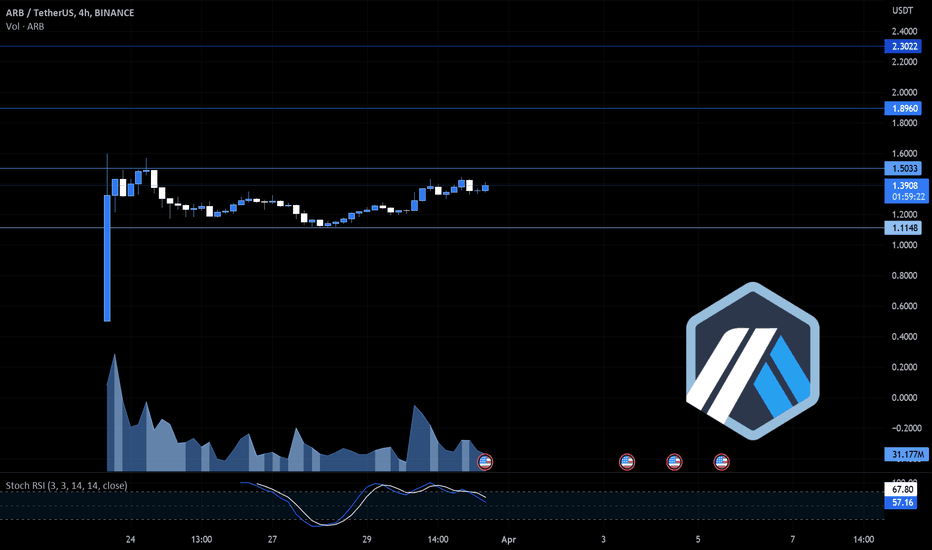This screenshot has height=550, width=932.
Task: Click the volume value label 31.177M
Action: 906,454
